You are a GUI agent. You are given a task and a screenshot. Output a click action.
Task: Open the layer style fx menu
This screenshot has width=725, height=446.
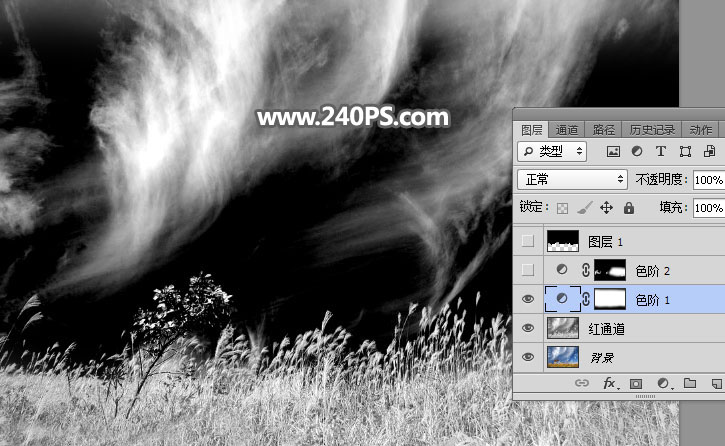click(608, 383)
